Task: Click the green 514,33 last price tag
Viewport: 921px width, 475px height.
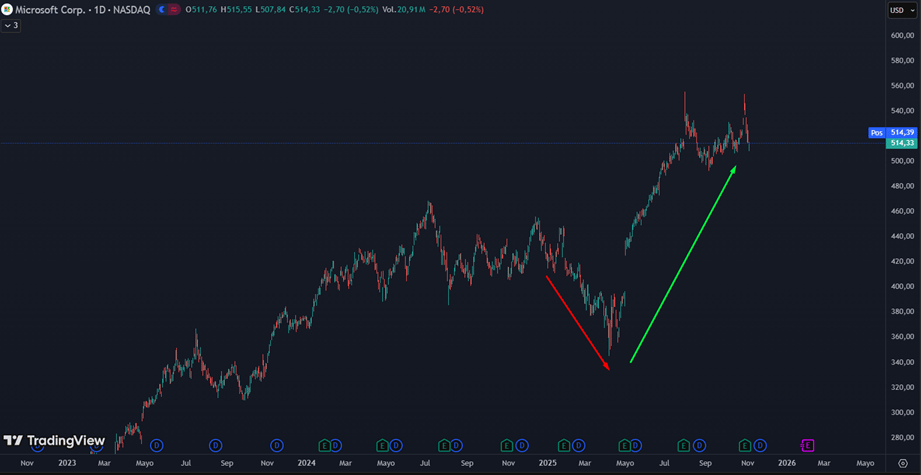Action: 902,143
